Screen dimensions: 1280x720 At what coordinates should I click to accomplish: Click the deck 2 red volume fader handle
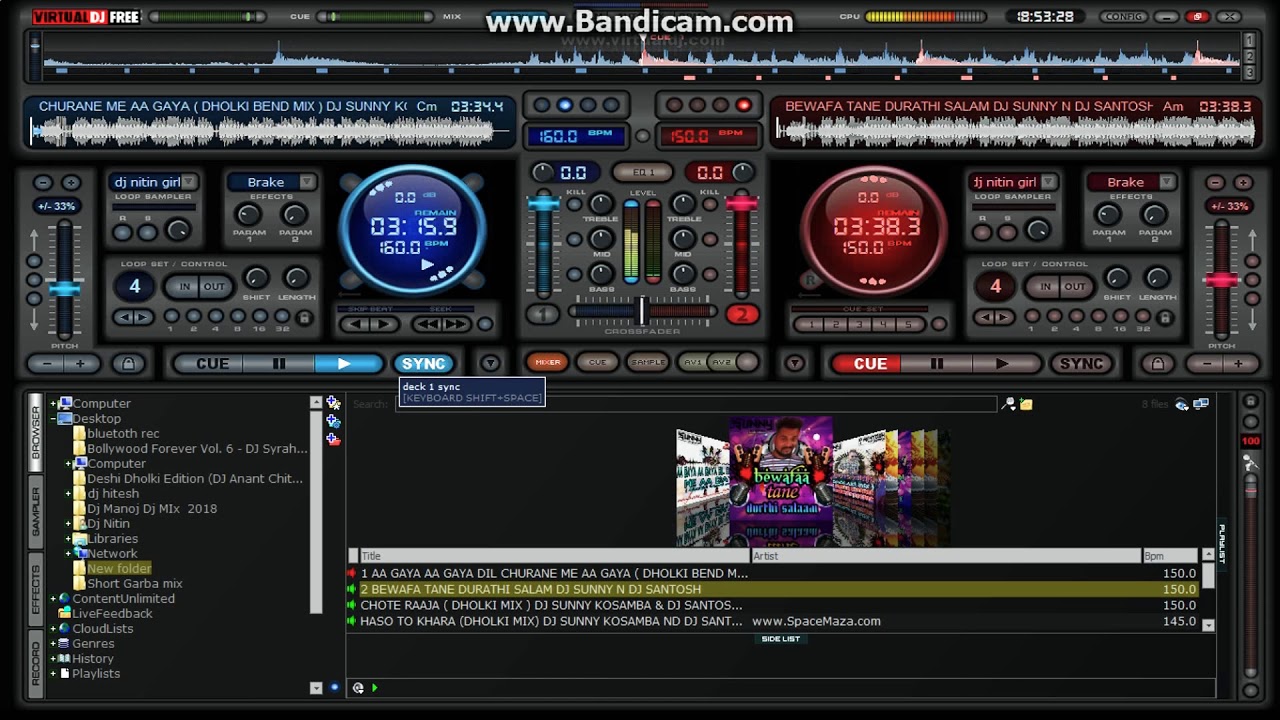741,204
